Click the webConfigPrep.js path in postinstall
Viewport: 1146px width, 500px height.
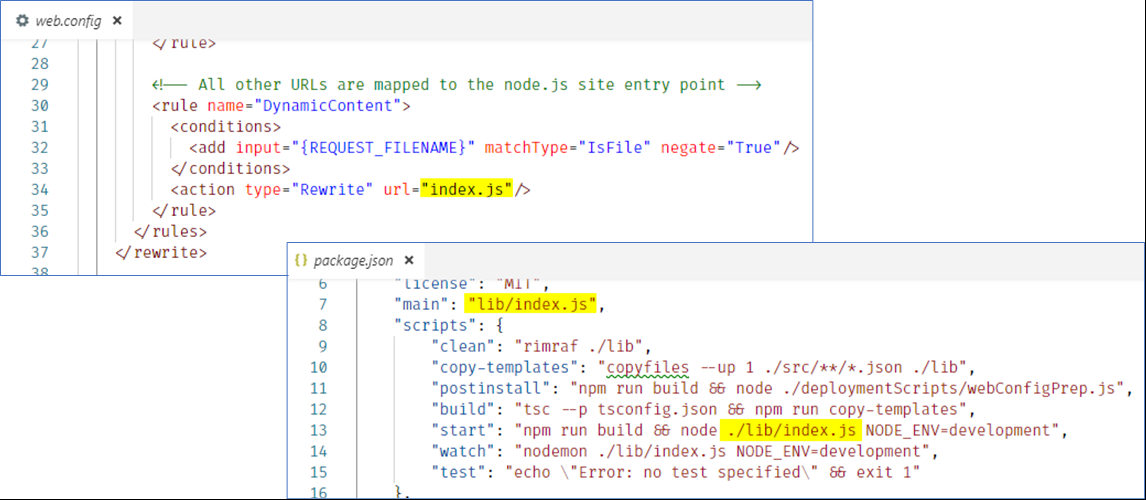coord(950,388)
